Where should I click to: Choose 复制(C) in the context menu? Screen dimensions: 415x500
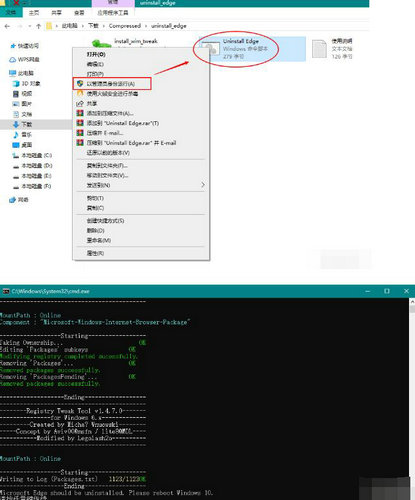point(141,208)
